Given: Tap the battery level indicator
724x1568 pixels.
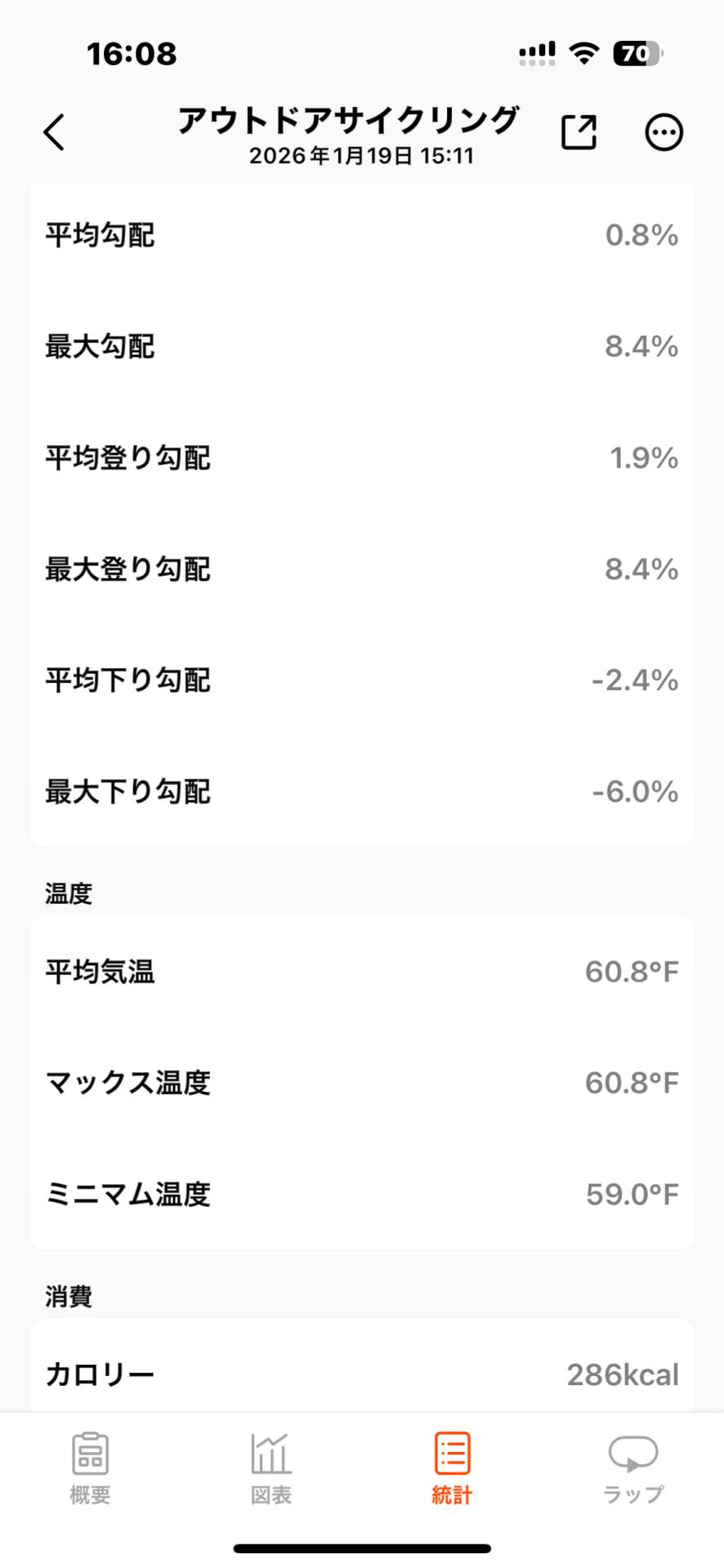Looking at the screenshot, I should (x=637, y=54).
